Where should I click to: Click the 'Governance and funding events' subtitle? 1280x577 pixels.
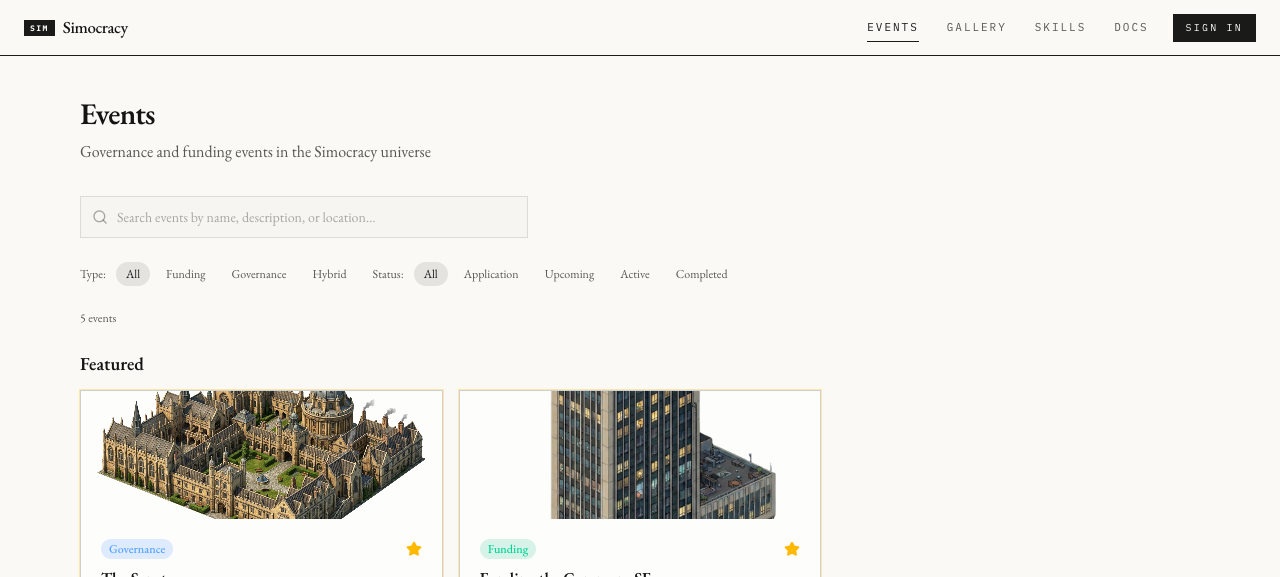(x=255, y=152)
